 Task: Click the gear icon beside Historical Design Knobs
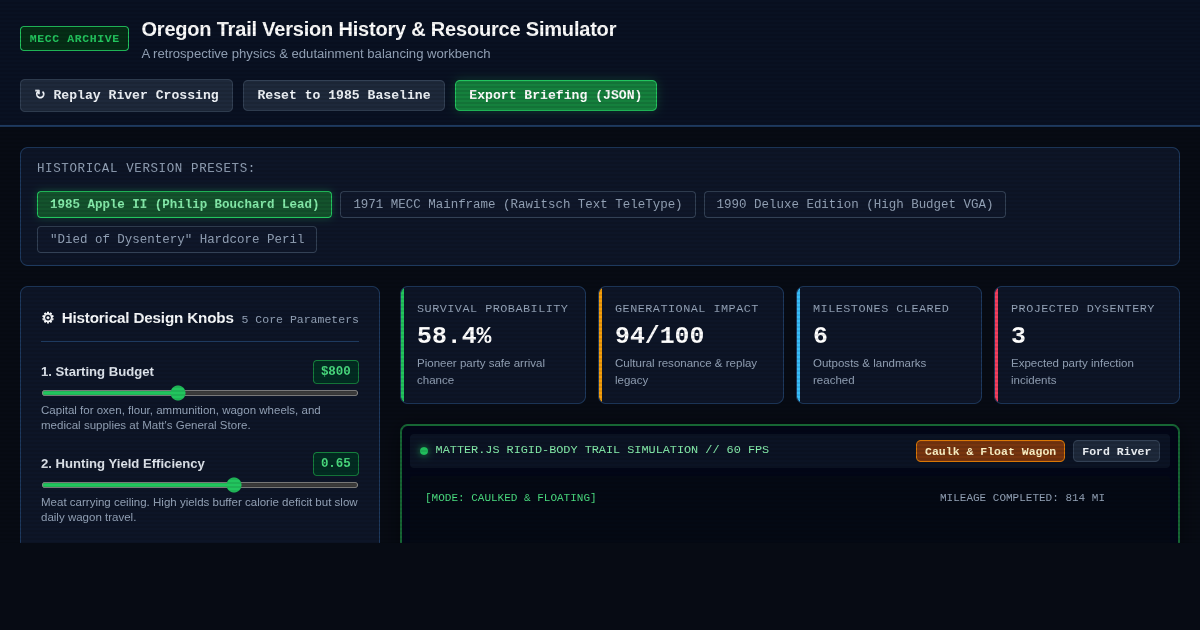click(47, 318)
